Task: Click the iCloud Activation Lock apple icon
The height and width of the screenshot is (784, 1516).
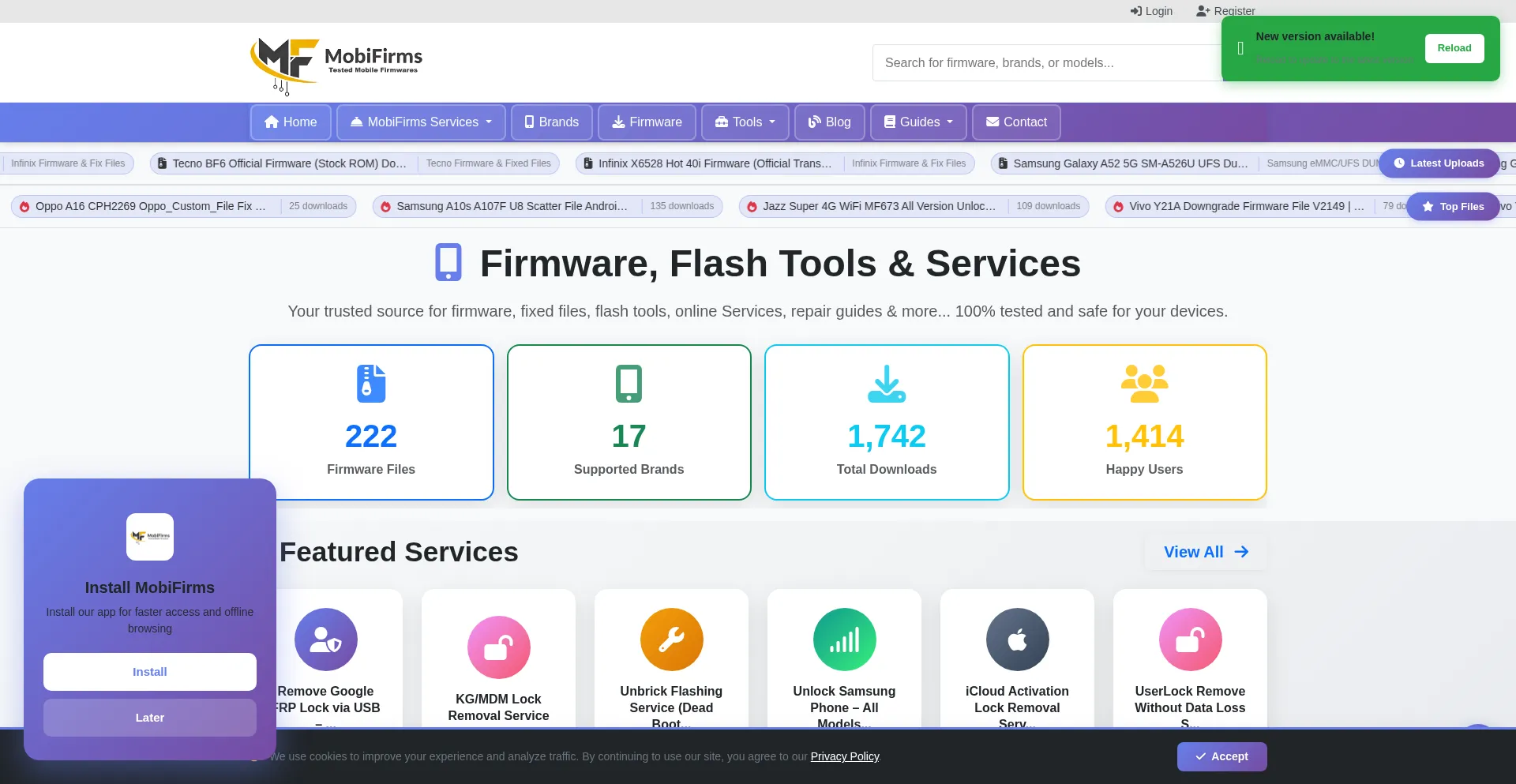Action: click(1017, 640)
